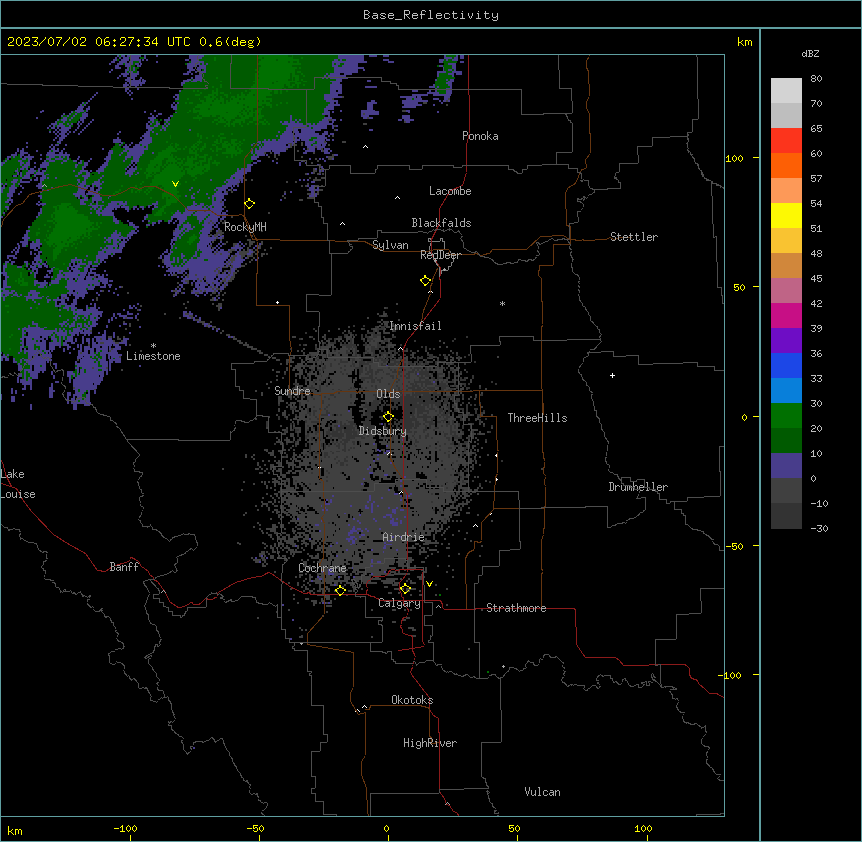Click the RockyMH map label
Viewport: 862px width, 842px height.
[x=245, y=227]
